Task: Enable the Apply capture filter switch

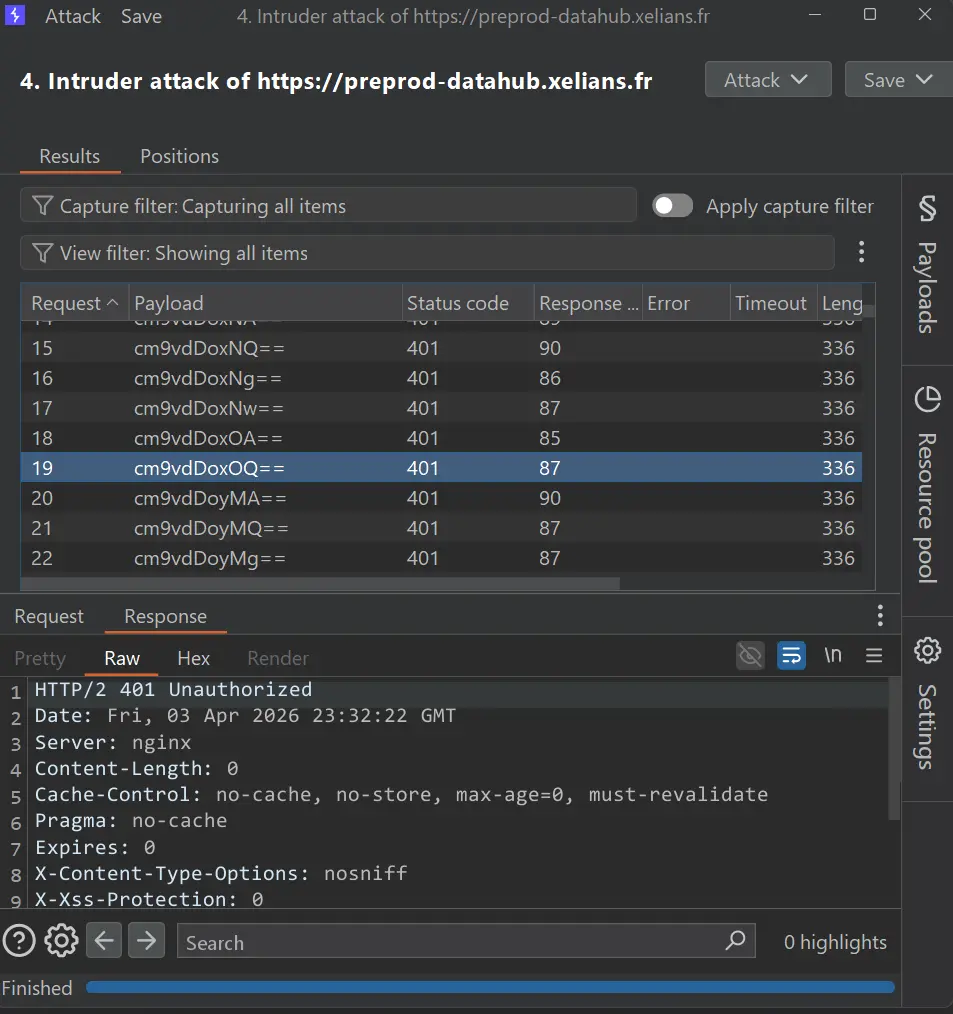Action: pyautogui.click(x=672, y=205)
